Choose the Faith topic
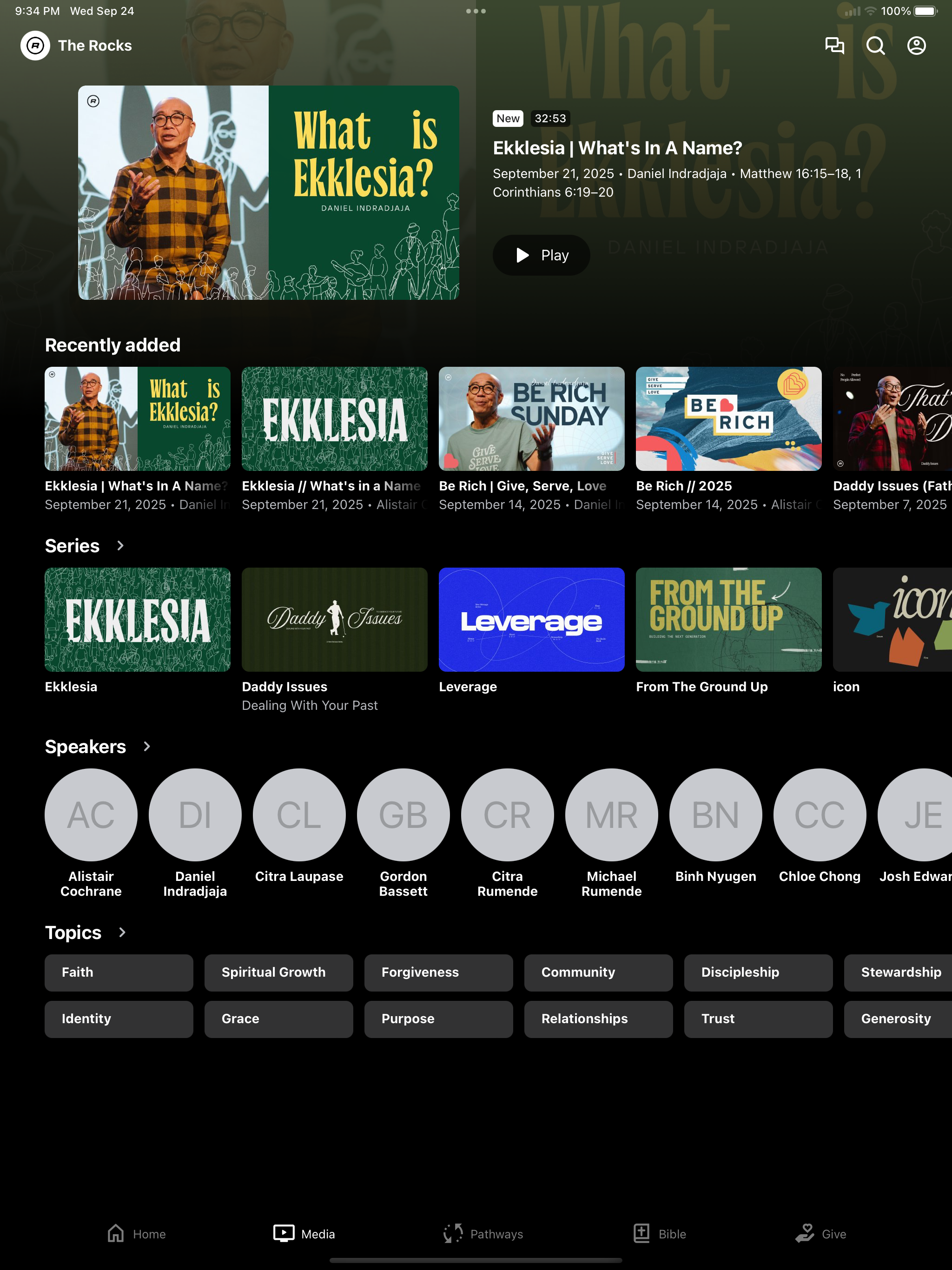The image size is (952, 1270). pyautogui.click(x=119, y=972)
